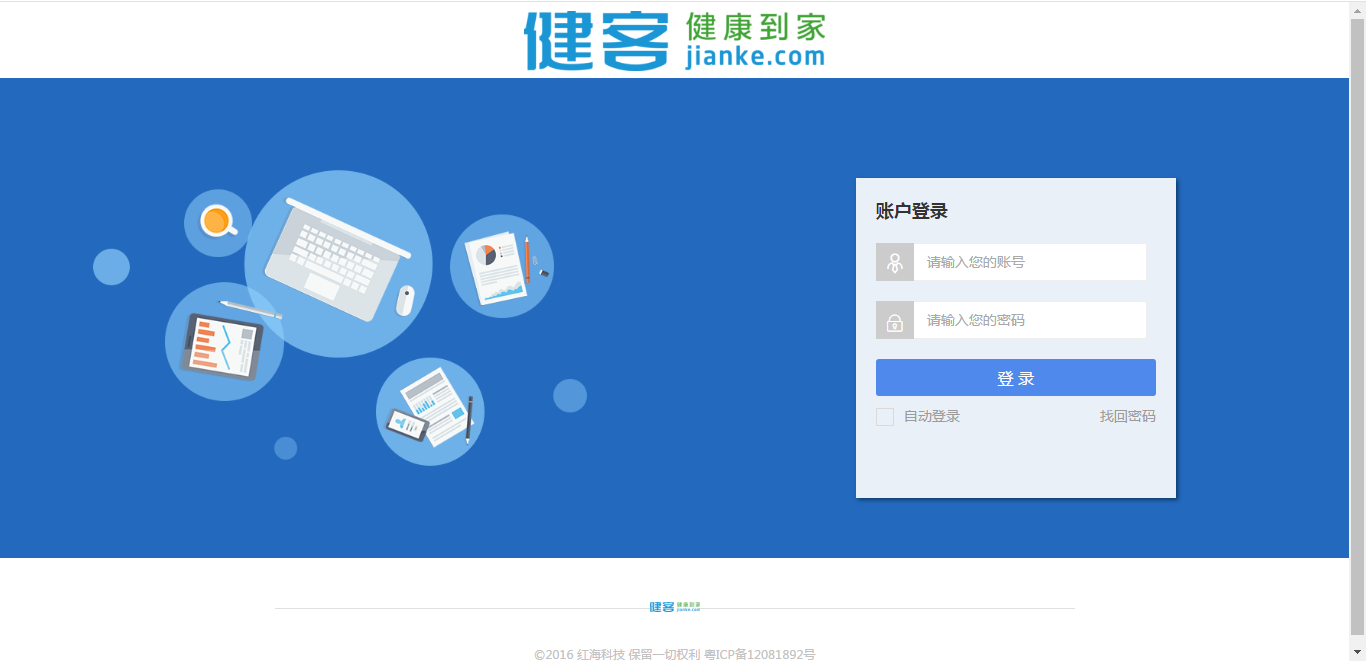Click the ©2016 红海科技 copyright text
The image size is (1366, 661).
(x=579, y=655)
